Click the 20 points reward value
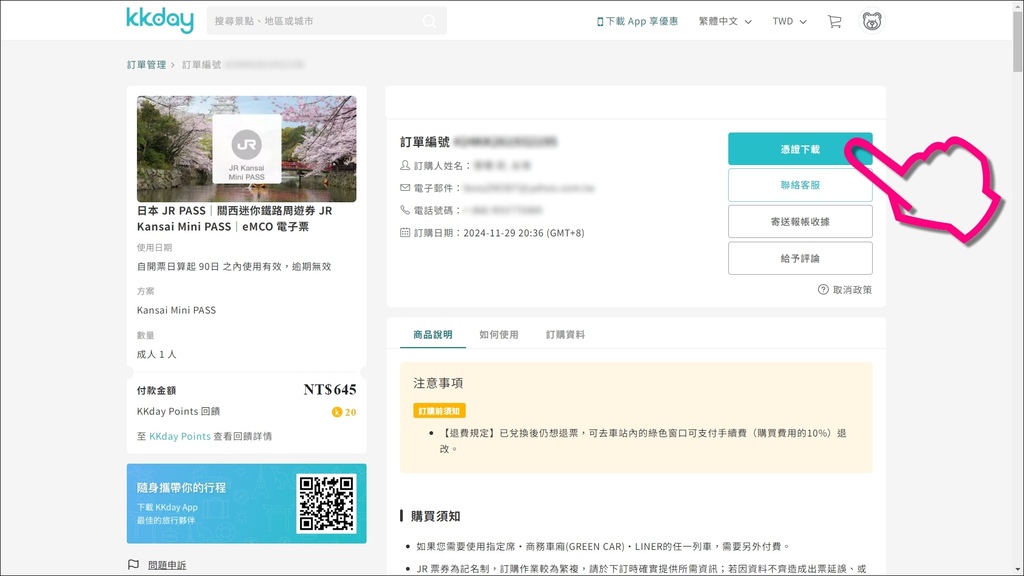 pos(351,412)
